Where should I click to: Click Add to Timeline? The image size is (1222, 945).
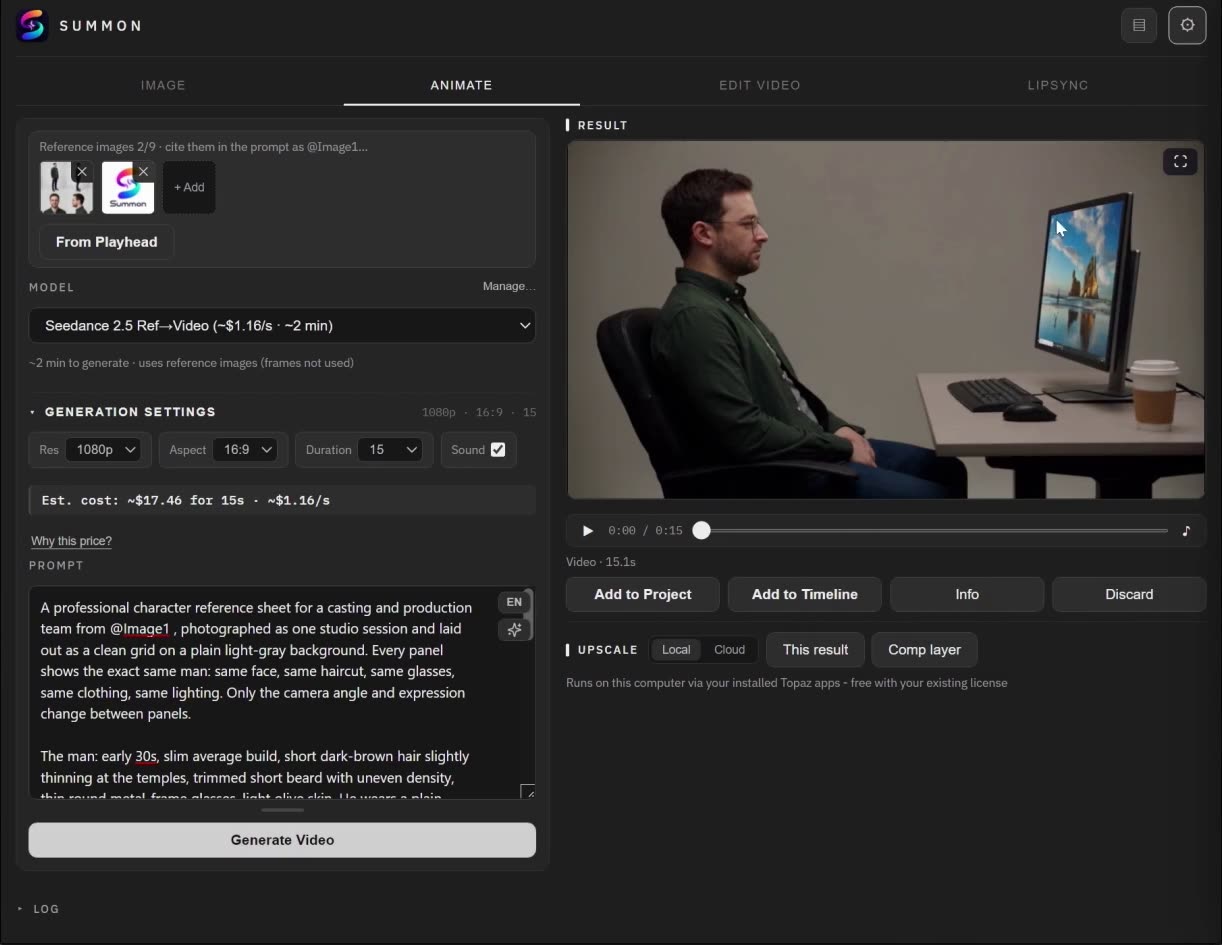805,594
